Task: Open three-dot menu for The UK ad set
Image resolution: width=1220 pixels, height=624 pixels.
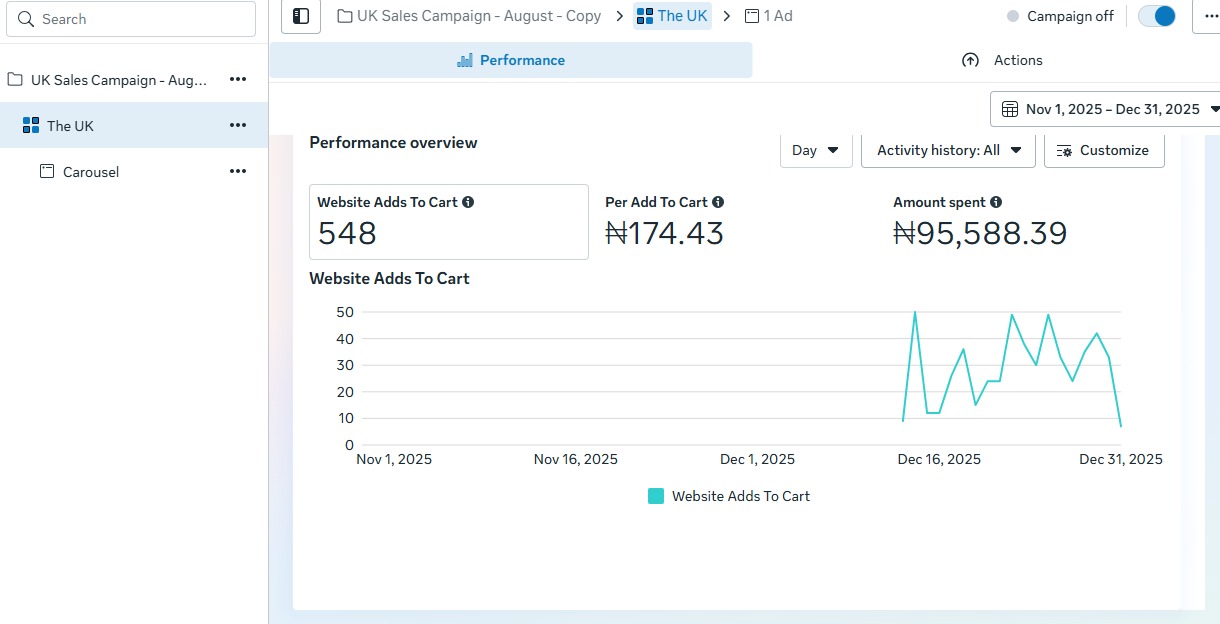Action: [238, 125]
